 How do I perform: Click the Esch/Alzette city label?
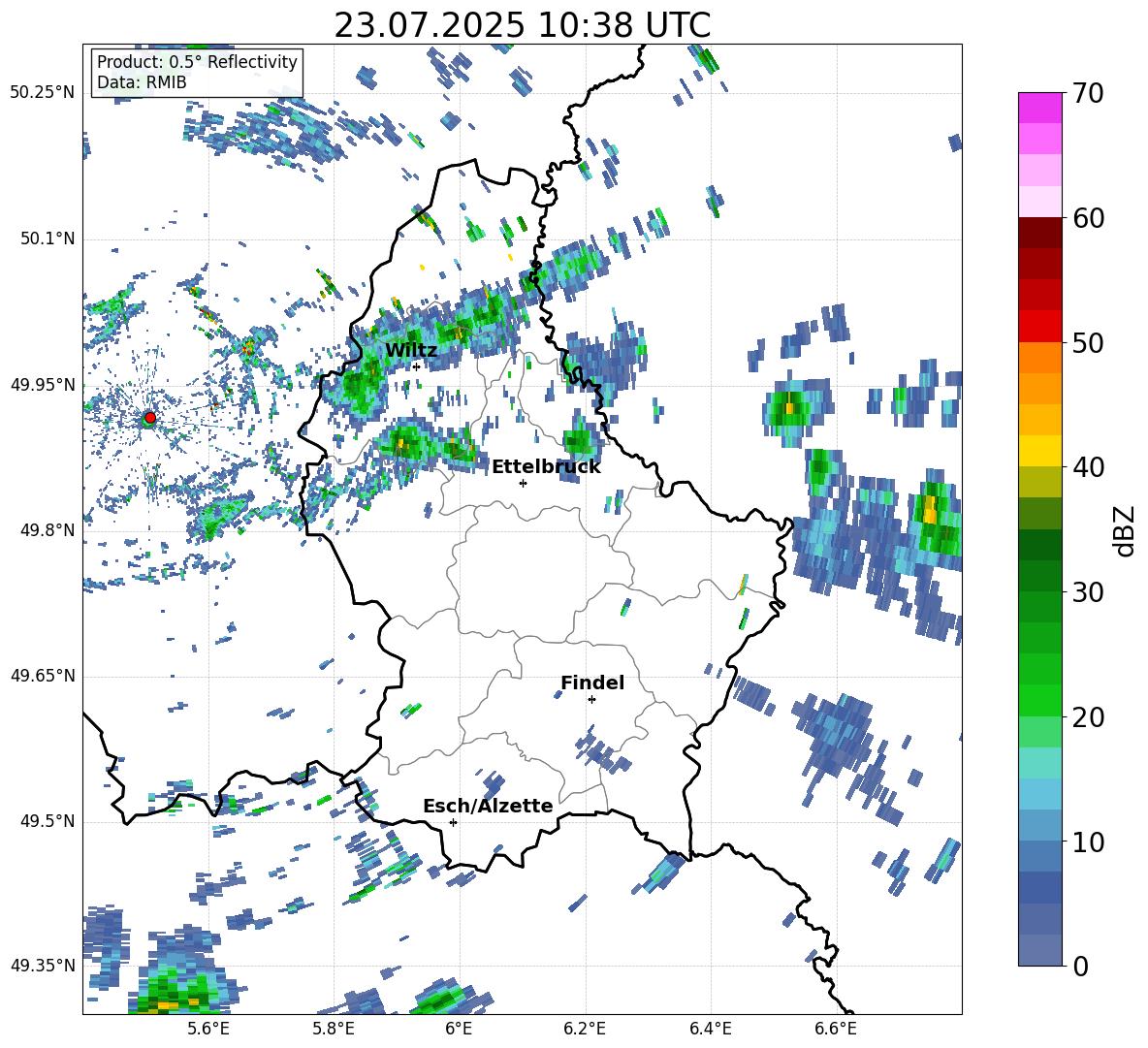point(488,807)
